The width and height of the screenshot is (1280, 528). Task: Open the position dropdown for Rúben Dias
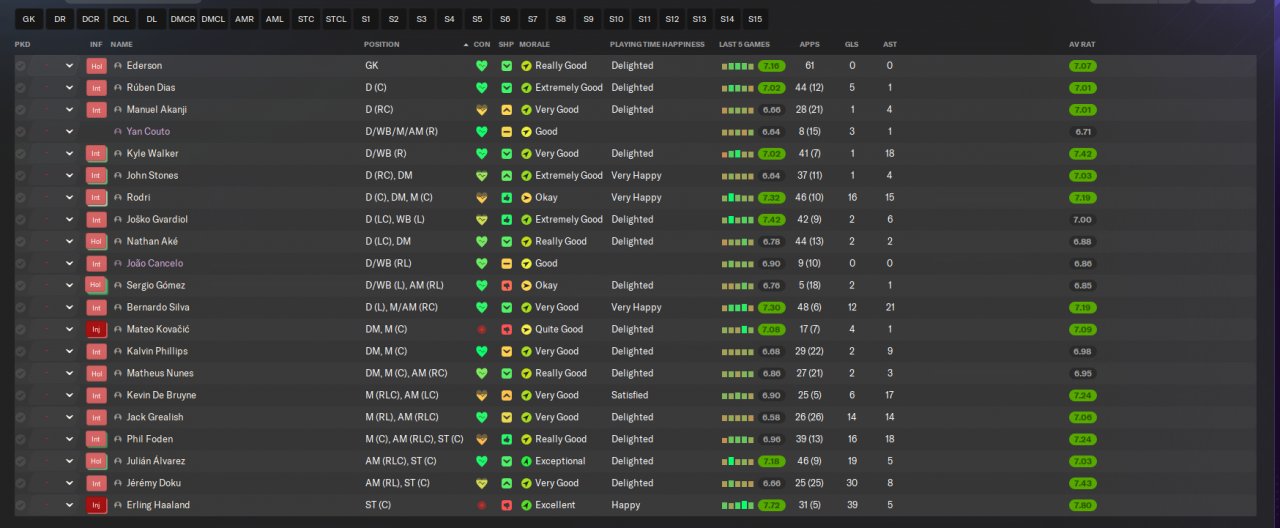pyautogui.click(x=70, y=88)
